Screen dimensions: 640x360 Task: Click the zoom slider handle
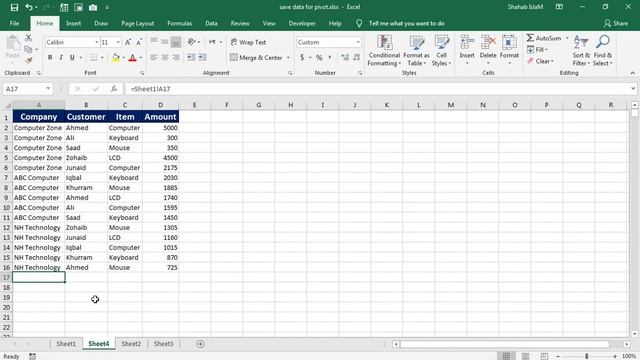coord(587,356)
